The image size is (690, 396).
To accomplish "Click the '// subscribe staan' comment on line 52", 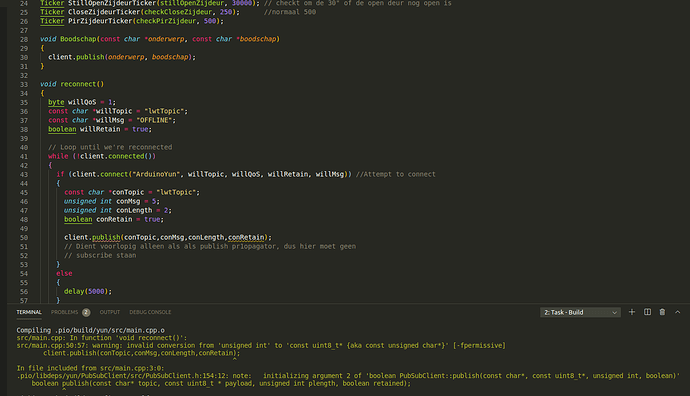I will 100,255.
